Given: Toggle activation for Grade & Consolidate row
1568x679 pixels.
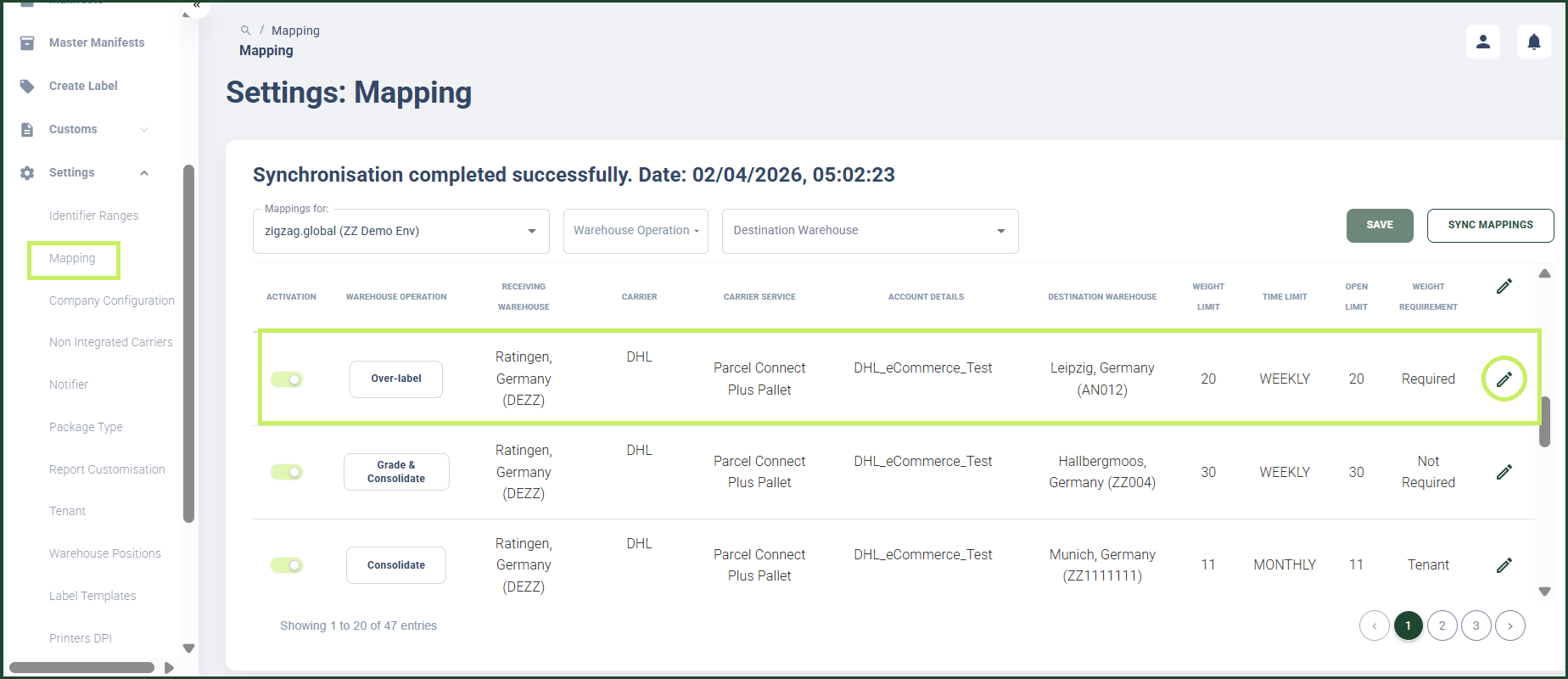Looking at the screenshot, I should coord(287,472).
